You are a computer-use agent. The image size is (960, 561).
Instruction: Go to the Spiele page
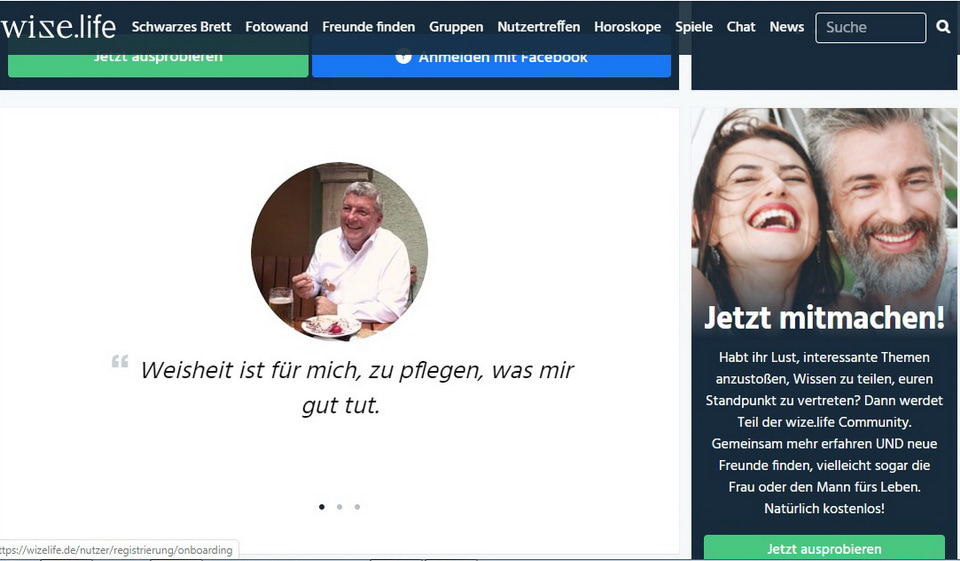tap(694, 27)
